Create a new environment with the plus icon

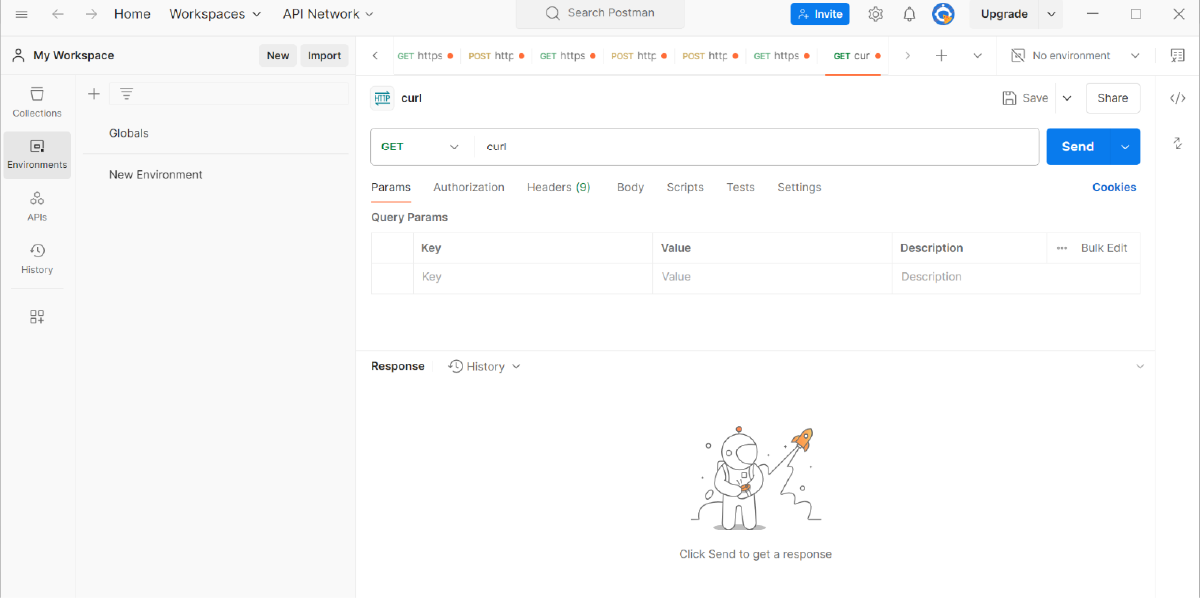93,94
